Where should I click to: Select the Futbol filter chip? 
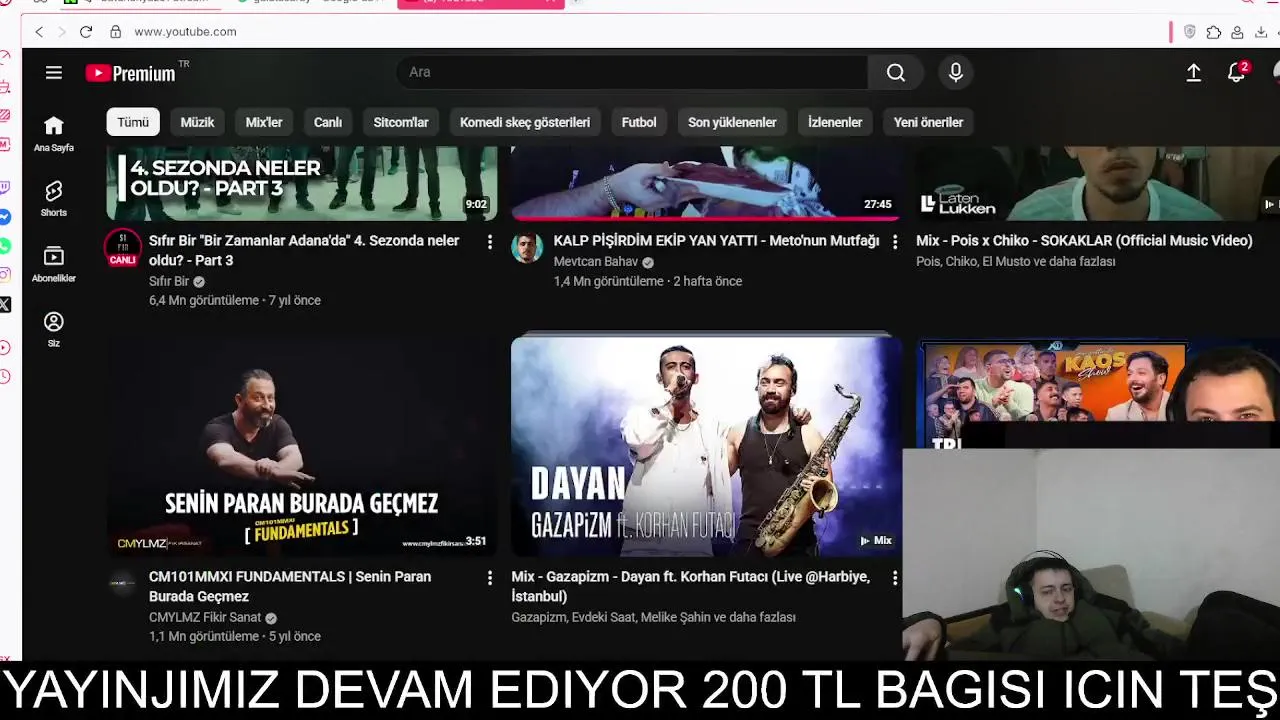click(639, 122)
